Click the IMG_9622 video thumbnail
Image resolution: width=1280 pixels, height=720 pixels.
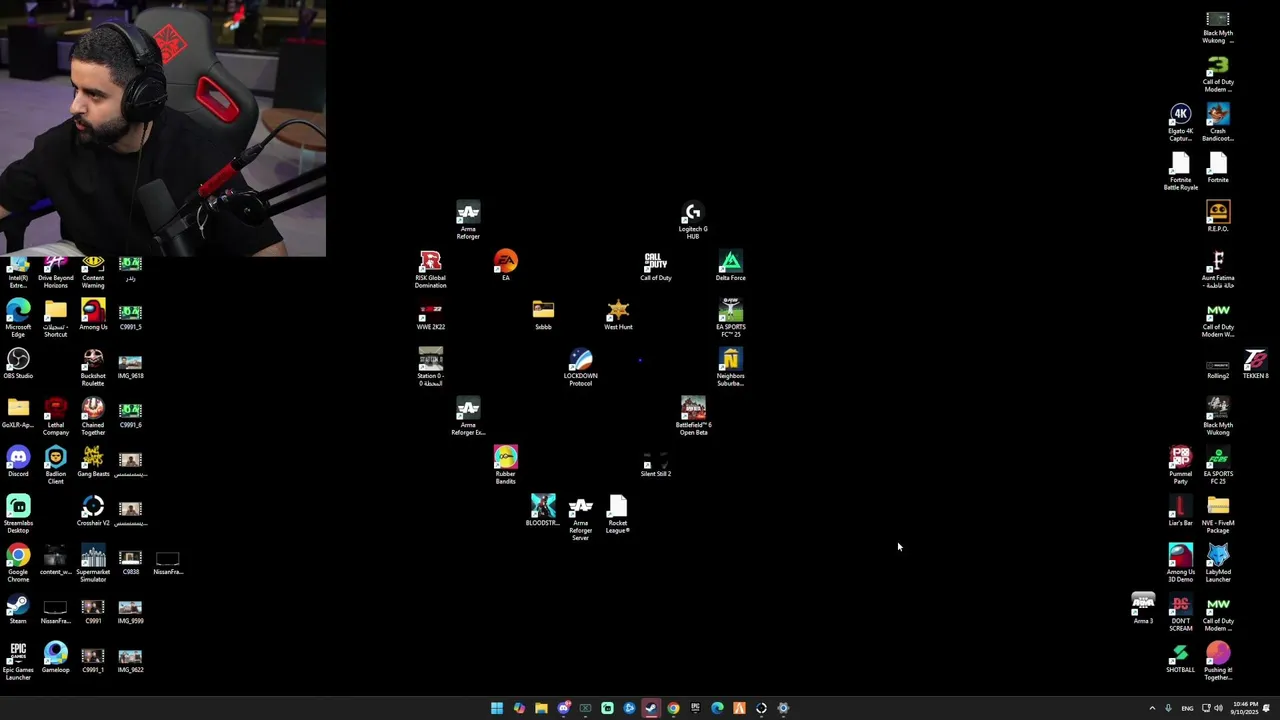tap(130, 661)
